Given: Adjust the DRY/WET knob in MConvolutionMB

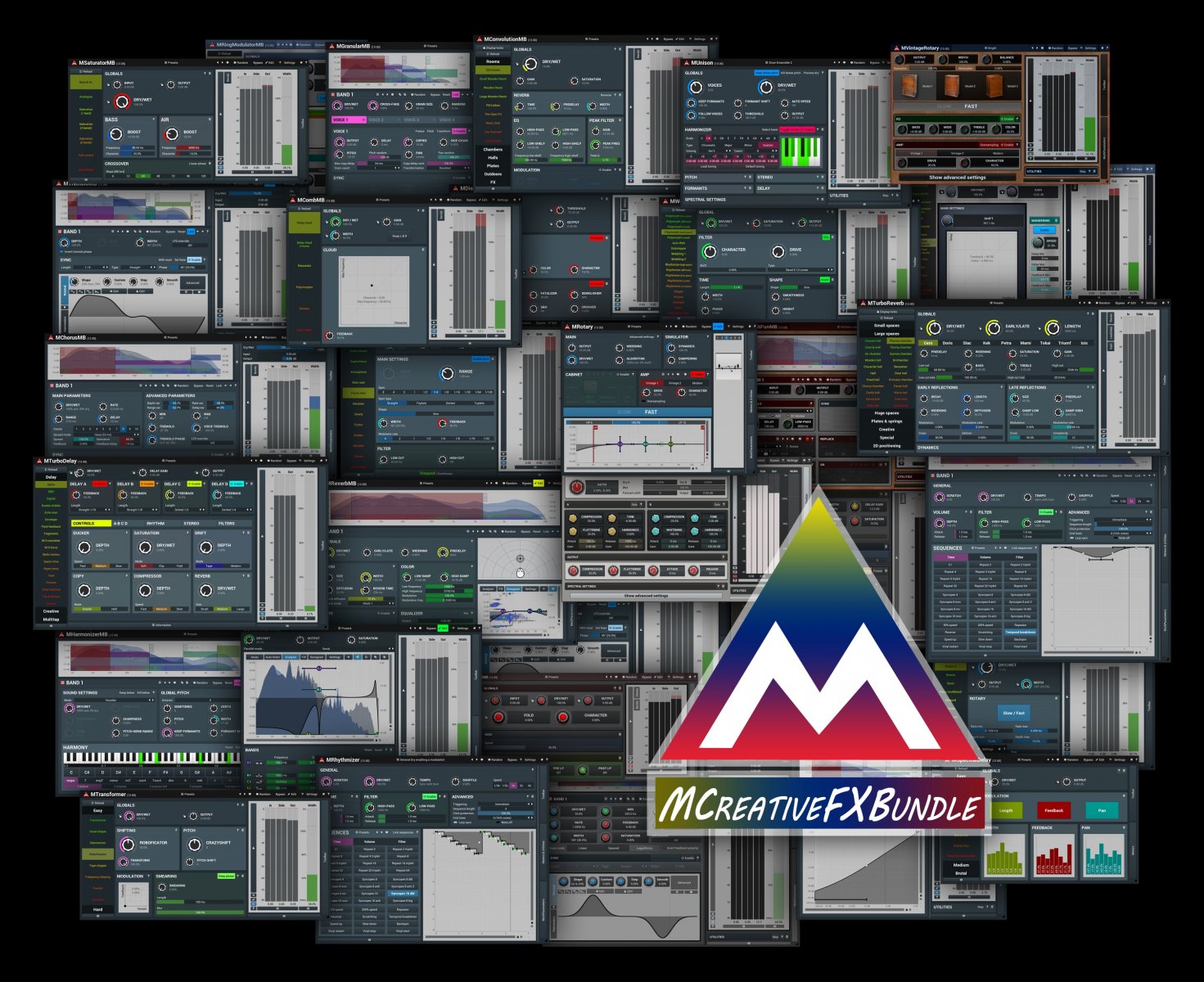Looking at the screenshot, I should point(530,64).
